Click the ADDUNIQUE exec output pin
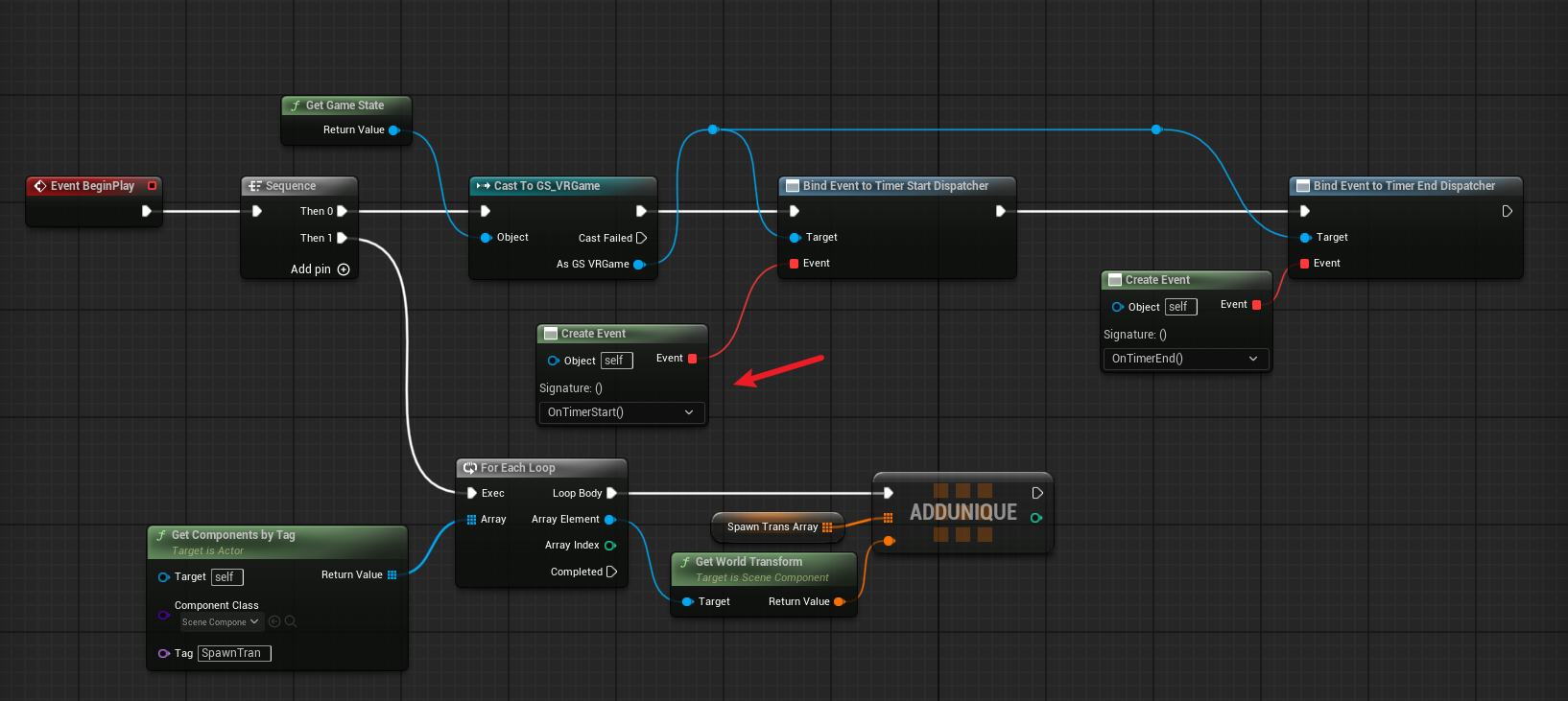 click(x=1037, y=493)
